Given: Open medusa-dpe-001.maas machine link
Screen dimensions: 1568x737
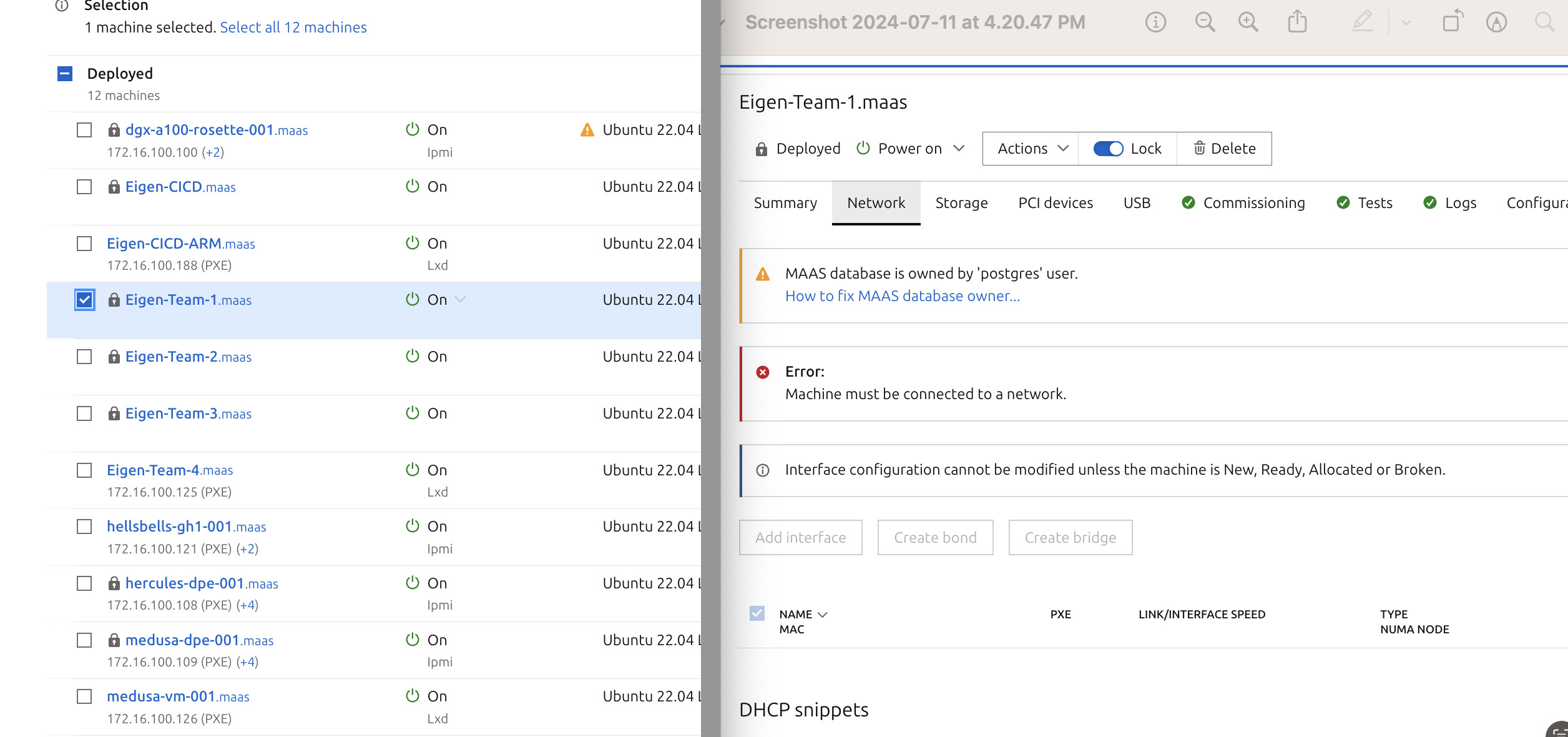Looking at the screenshot, I should (199, 640).
